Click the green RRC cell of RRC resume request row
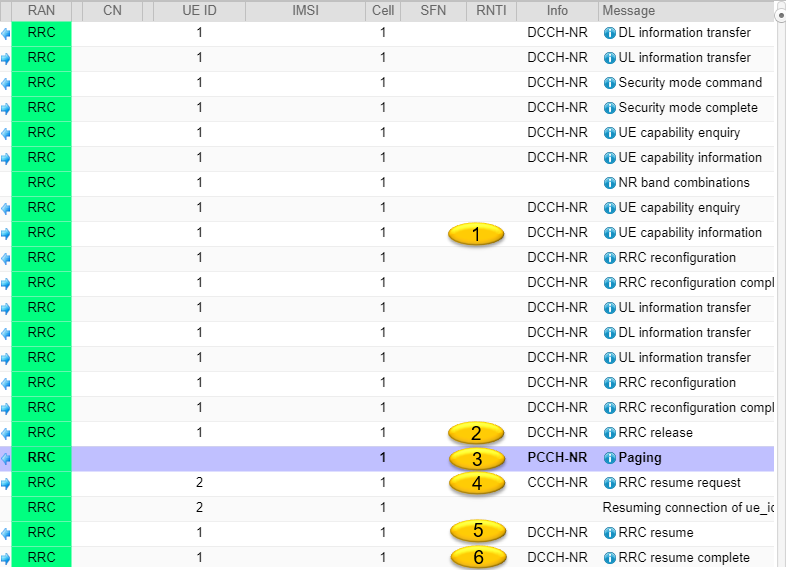 [42, 483]
